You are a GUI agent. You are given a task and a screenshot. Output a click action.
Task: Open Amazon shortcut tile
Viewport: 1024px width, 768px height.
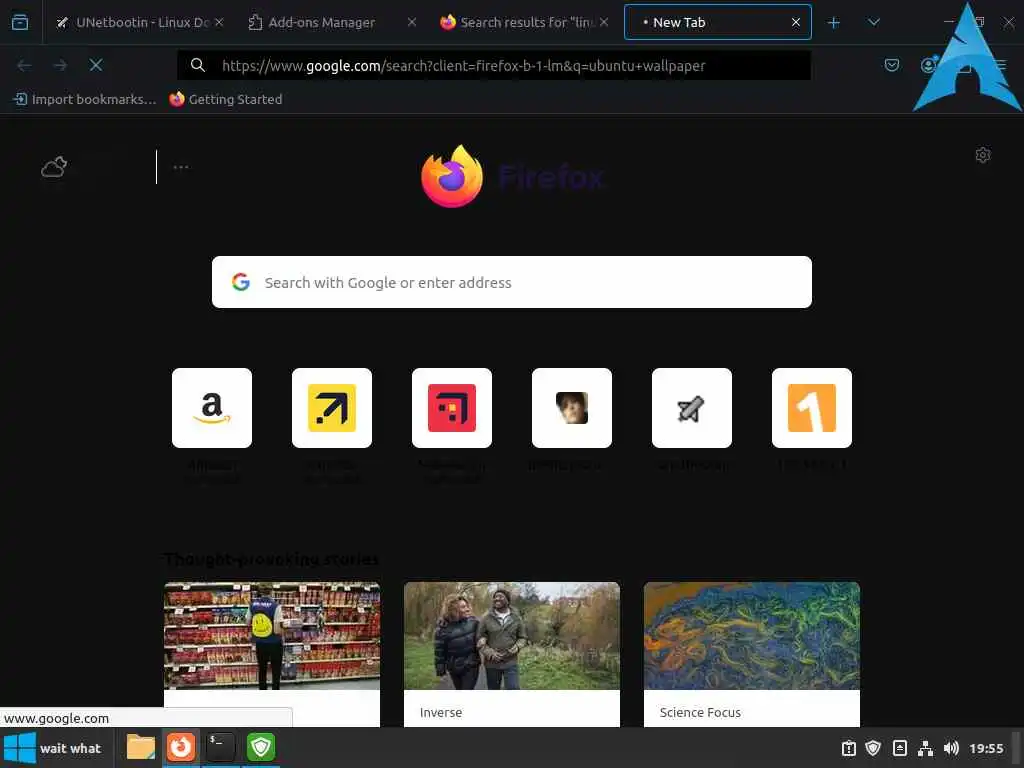212,408
